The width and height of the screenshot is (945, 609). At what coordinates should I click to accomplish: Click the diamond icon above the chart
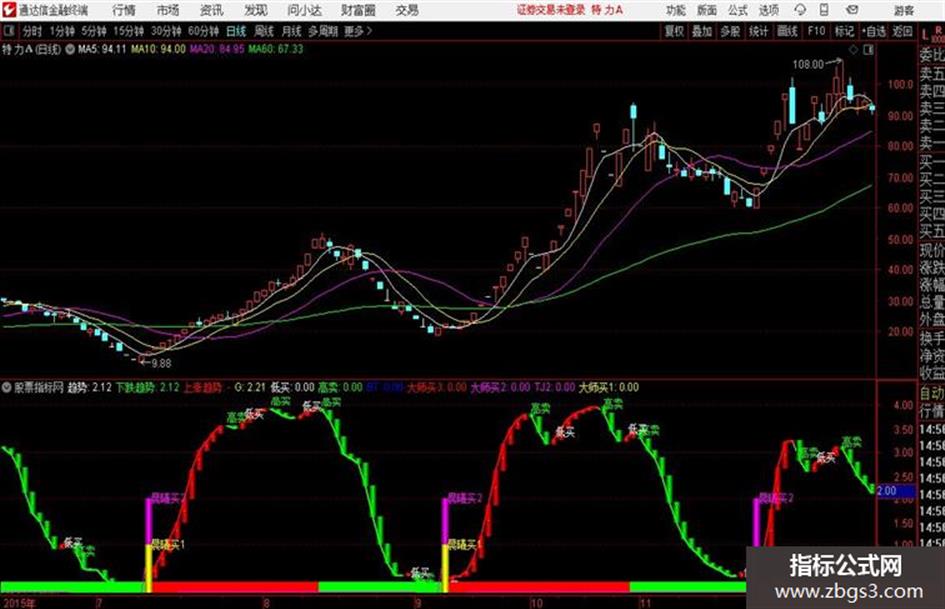(853, 50)
